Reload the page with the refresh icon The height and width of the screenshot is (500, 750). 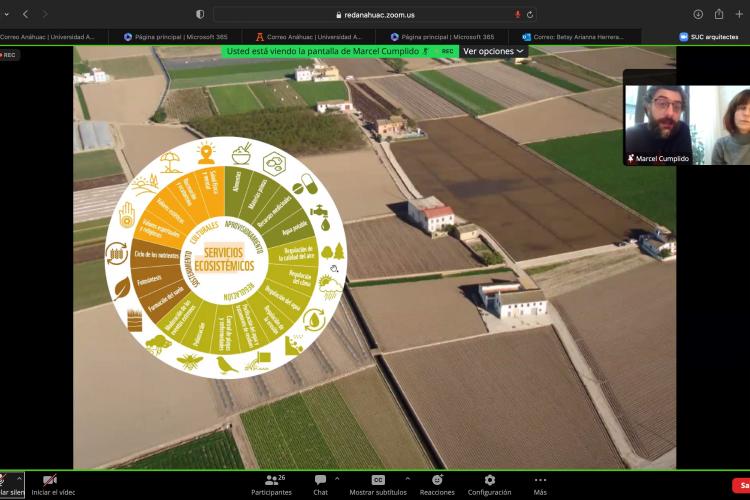coord(529,15)
